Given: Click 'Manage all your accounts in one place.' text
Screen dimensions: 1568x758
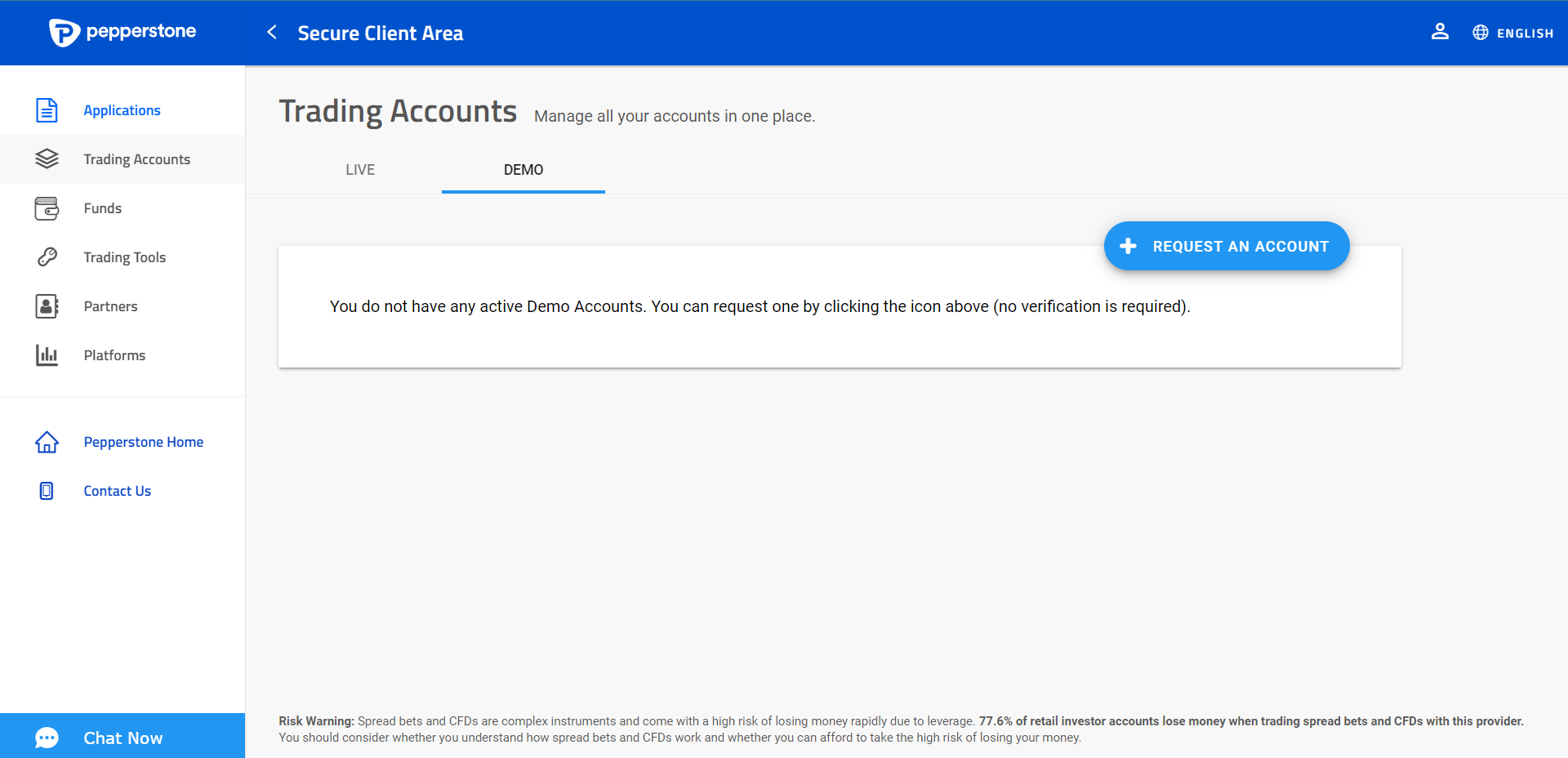Looking at the screenshot, I should (x=675, y=116).
